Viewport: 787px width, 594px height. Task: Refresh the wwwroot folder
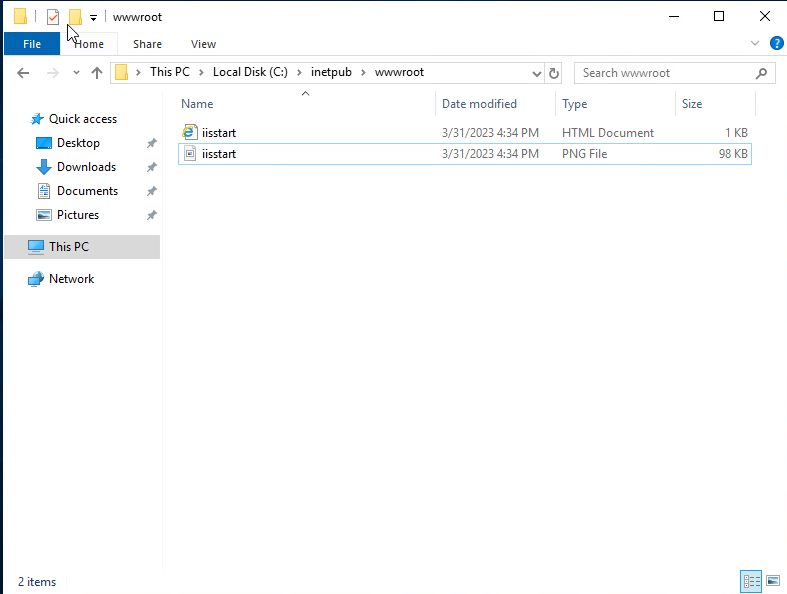pyautogui.click(x=554, y=74)
